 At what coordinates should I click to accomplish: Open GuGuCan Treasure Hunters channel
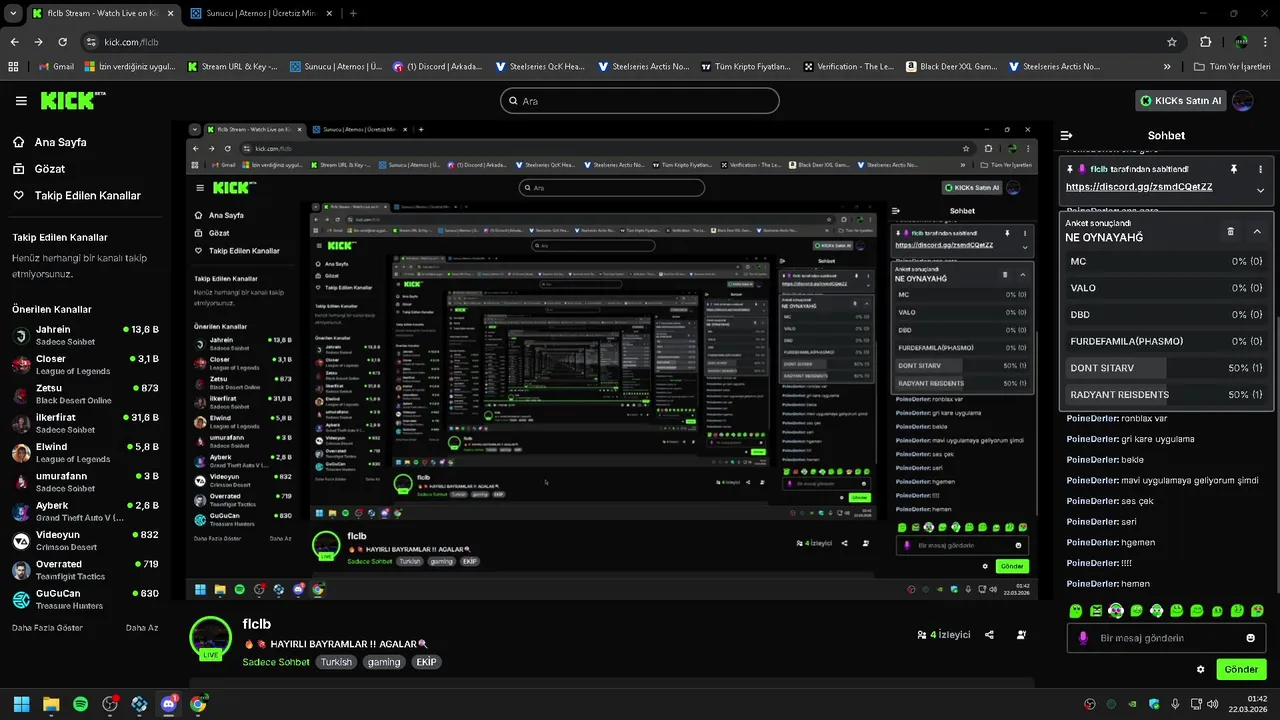[x=85, y=599]
